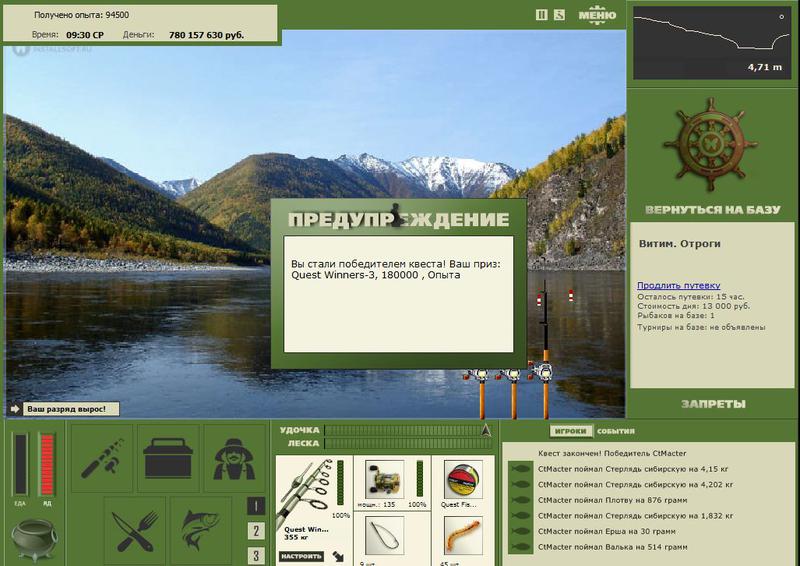
Task: Click 'Рыбаков на базе: 1' text
Action: [x=676, y=316]
